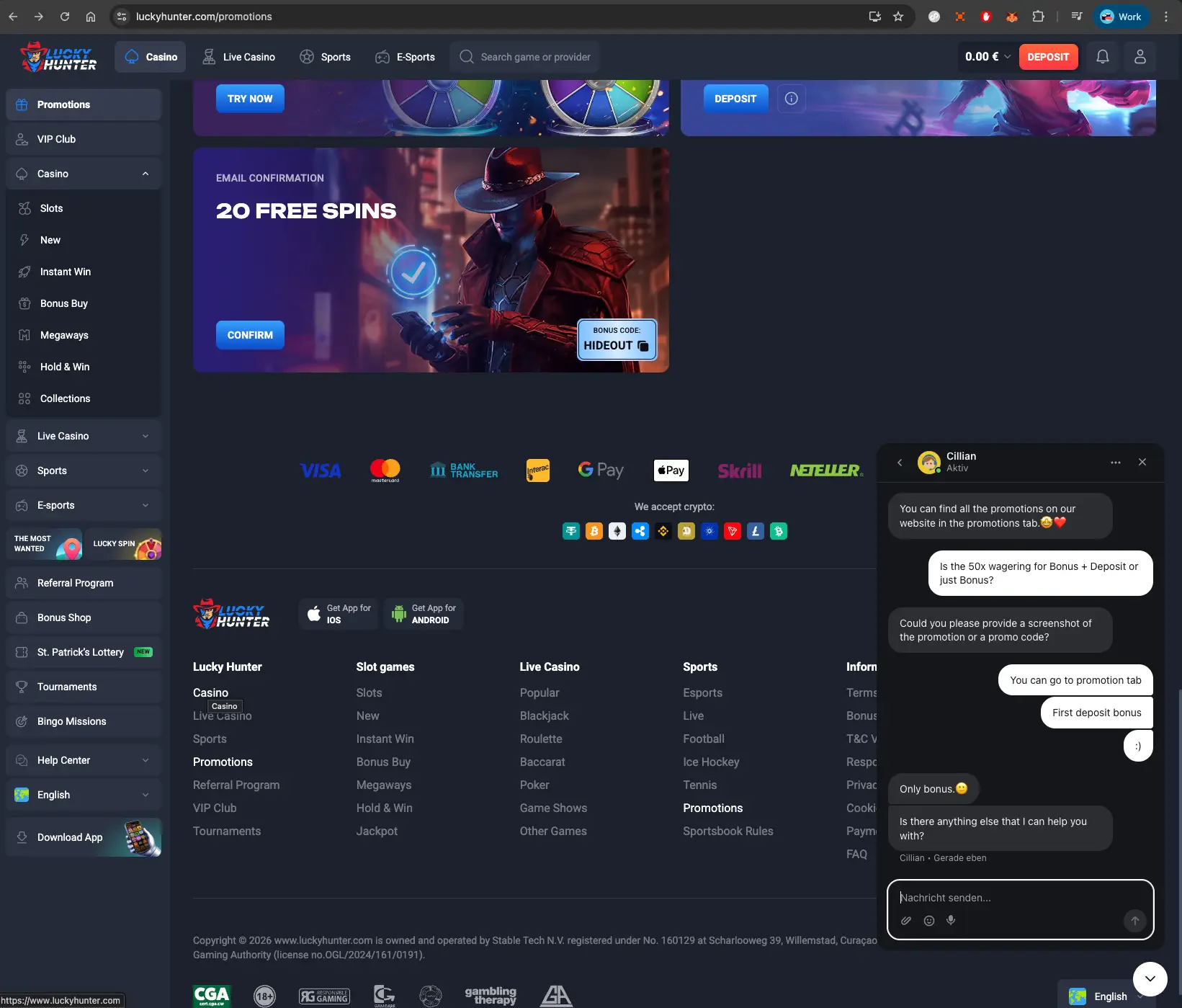
Task: Select the Casino top navigation tab
Action: (x=151, y=57)
